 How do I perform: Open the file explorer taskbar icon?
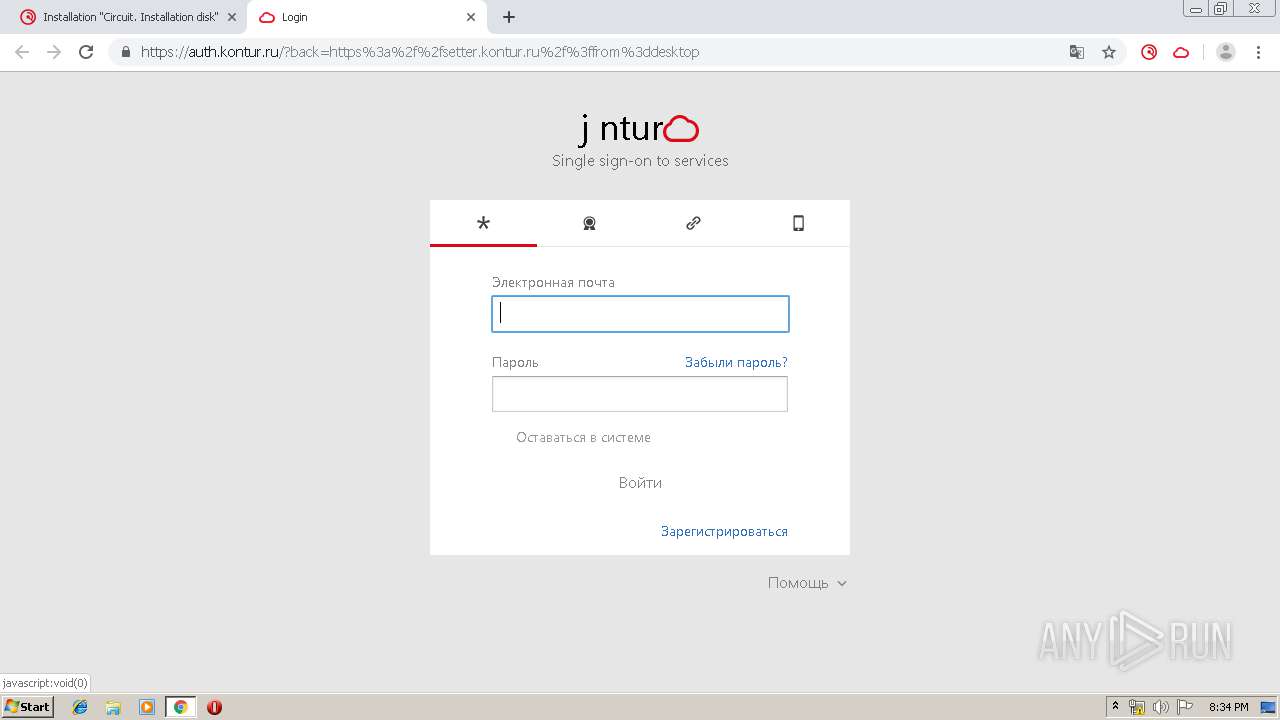pyautogui.click(x=113, y=707)
